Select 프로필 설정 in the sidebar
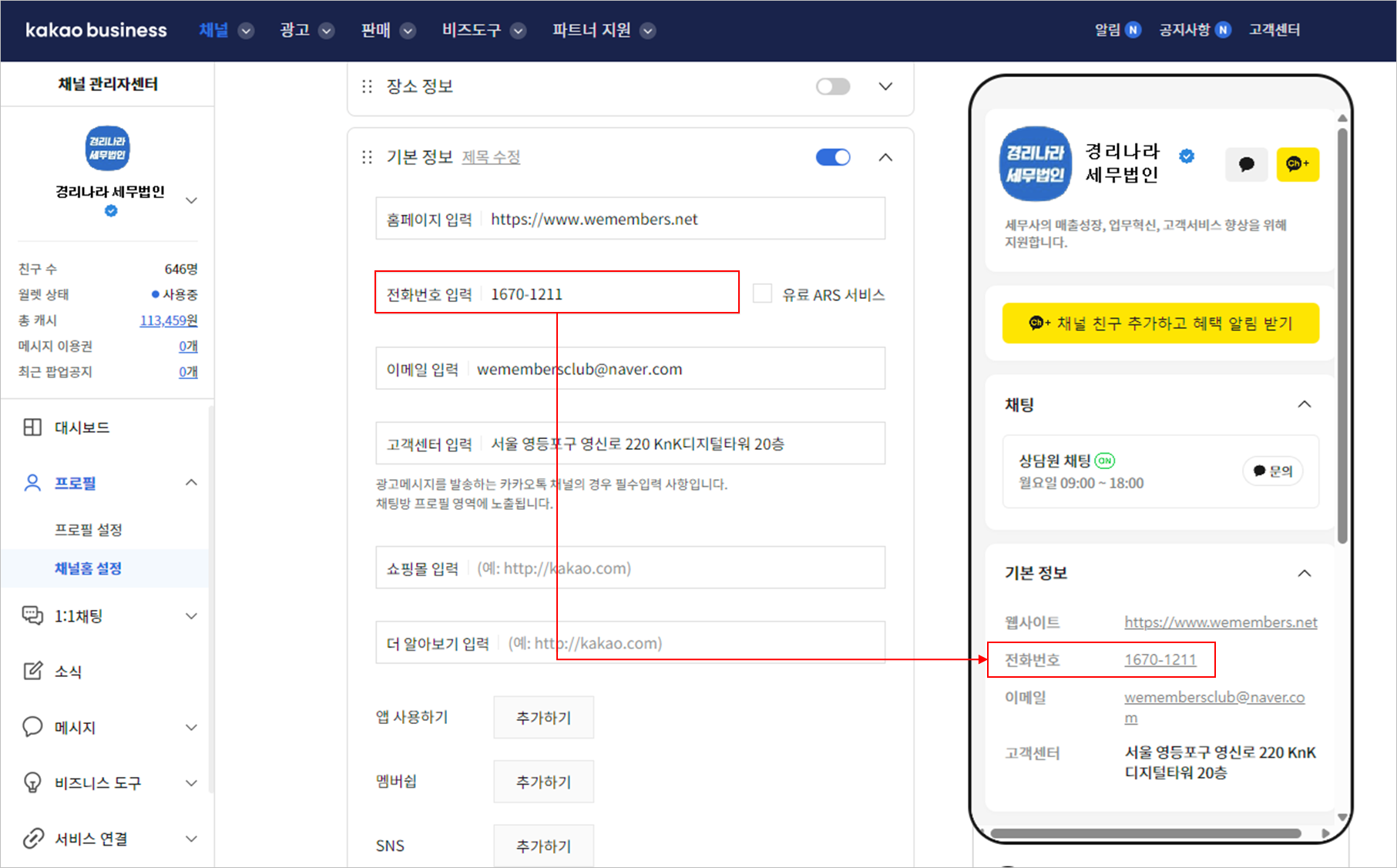 tap(89, 530)
